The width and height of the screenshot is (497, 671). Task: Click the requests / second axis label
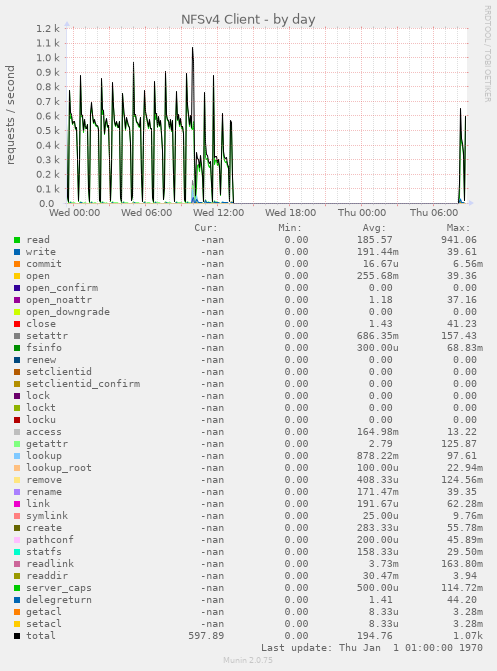(x=10, y=115)
